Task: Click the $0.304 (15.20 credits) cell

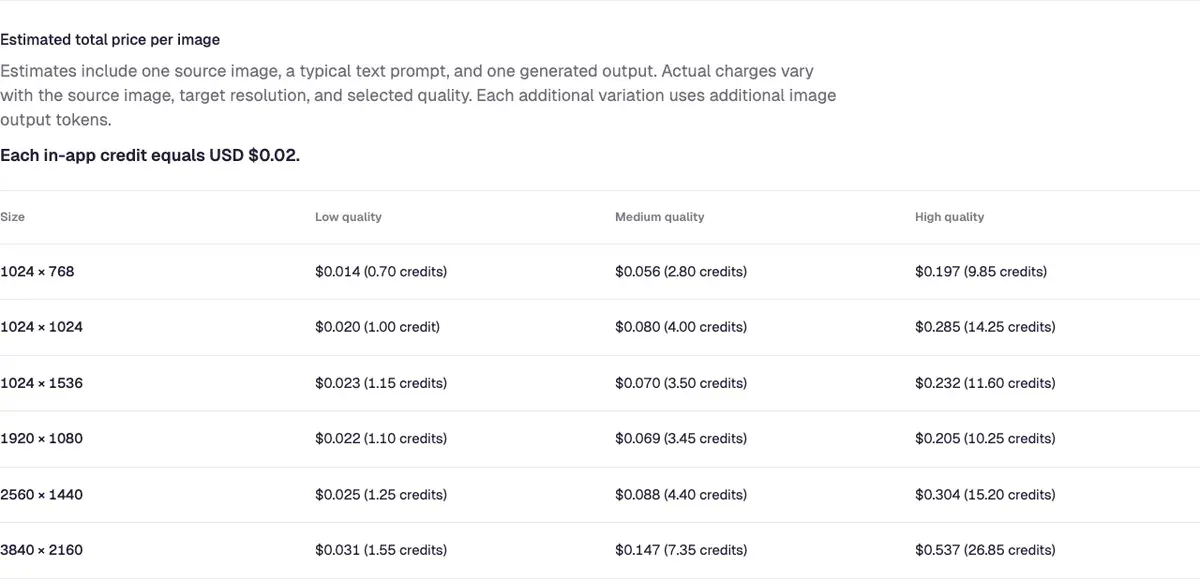Action: pos(985,495)
